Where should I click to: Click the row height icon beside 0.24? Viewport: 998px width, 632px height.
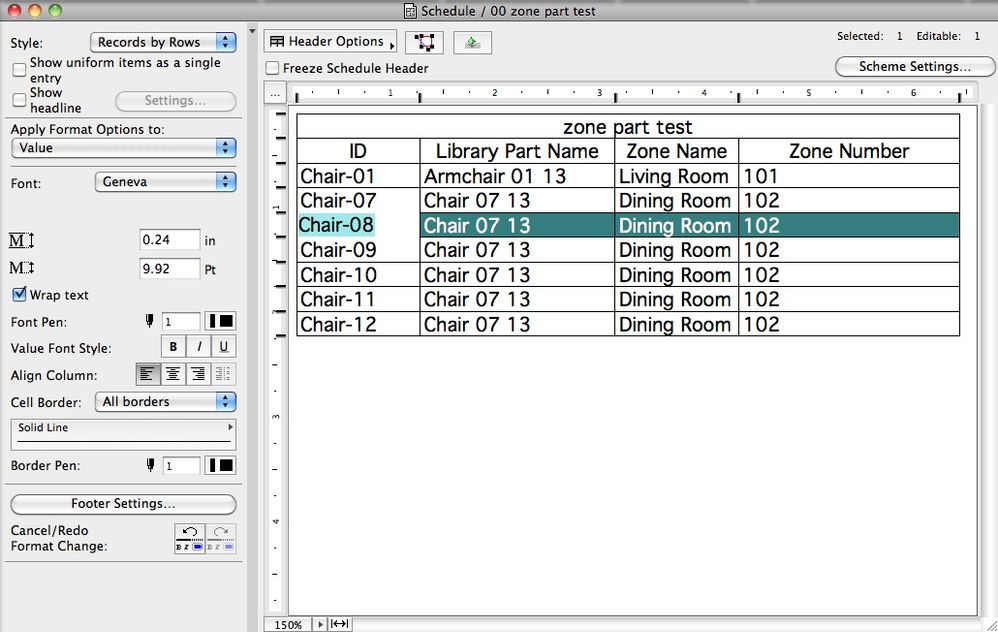click(22, 240)
